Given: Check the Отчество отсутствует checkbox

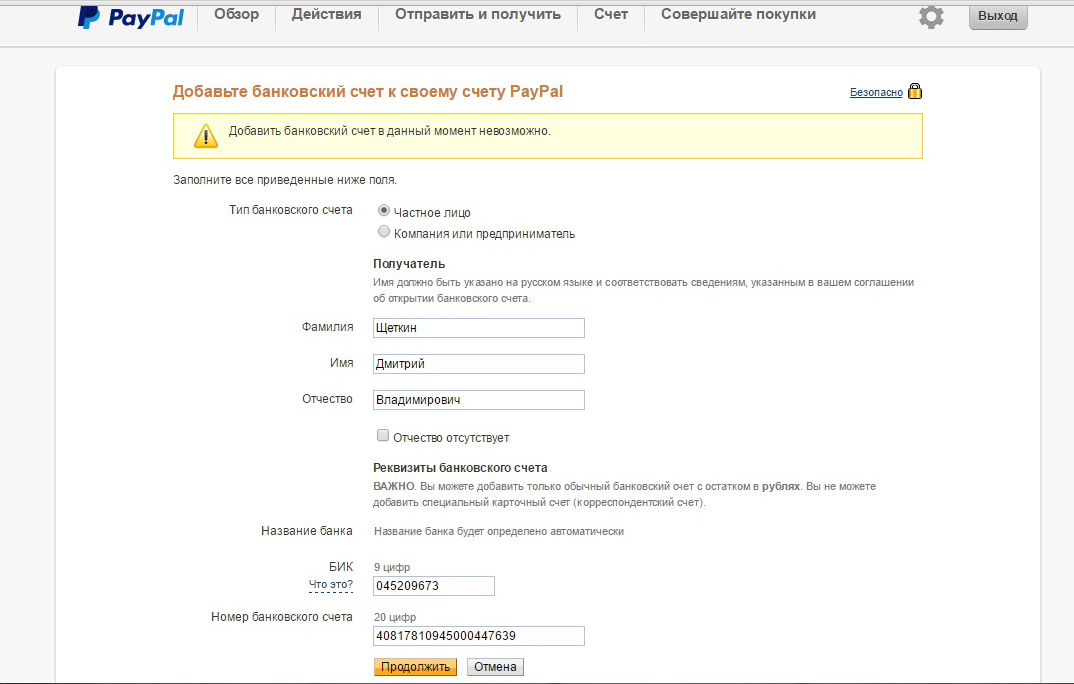Looking at the screenshot, I should 383,435.
